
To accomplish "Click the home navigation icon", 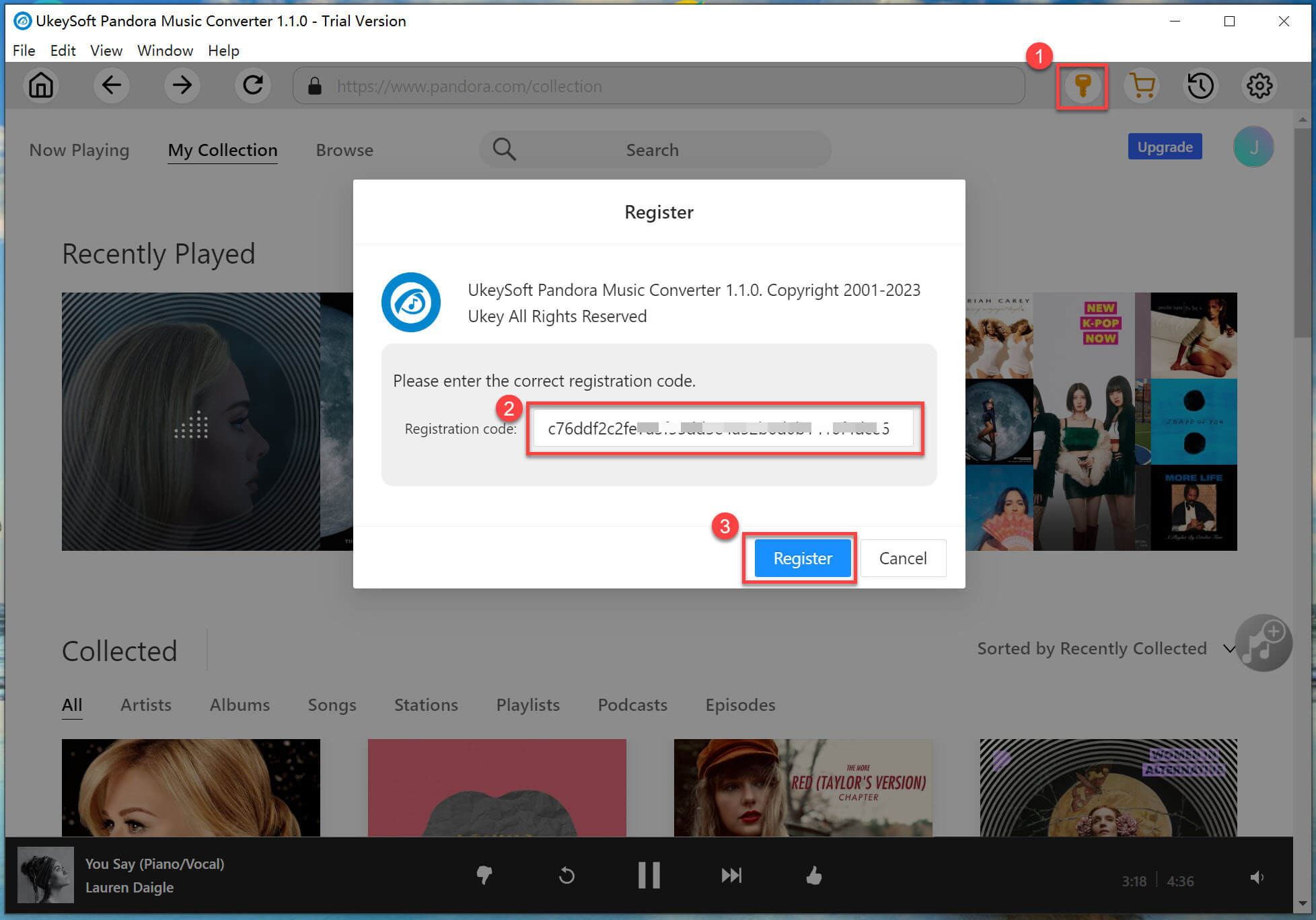I will point(41,86).
